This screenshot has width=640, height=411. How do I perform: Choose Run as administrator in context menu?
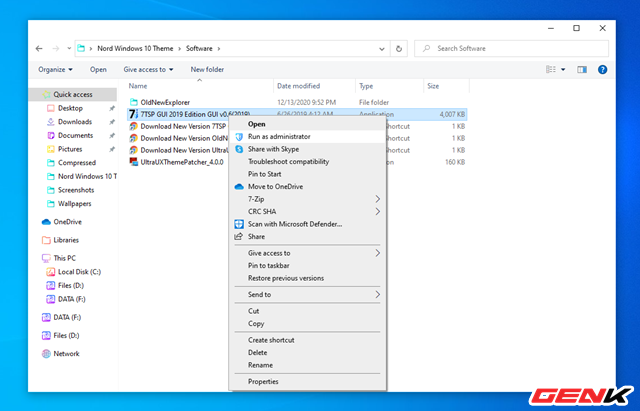point(279,136)
